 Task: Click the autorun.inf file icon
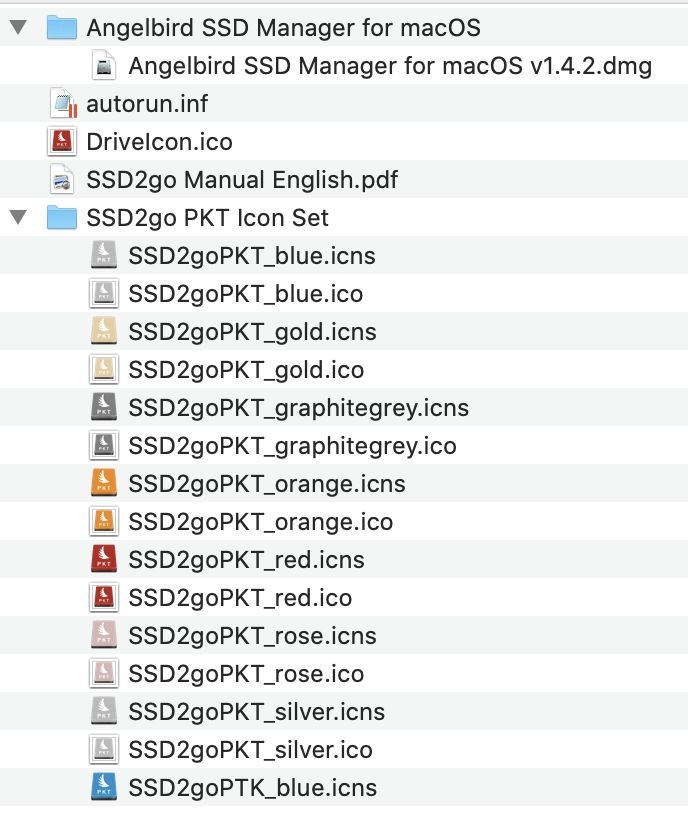pyautogui.click(x=63, y=104)
